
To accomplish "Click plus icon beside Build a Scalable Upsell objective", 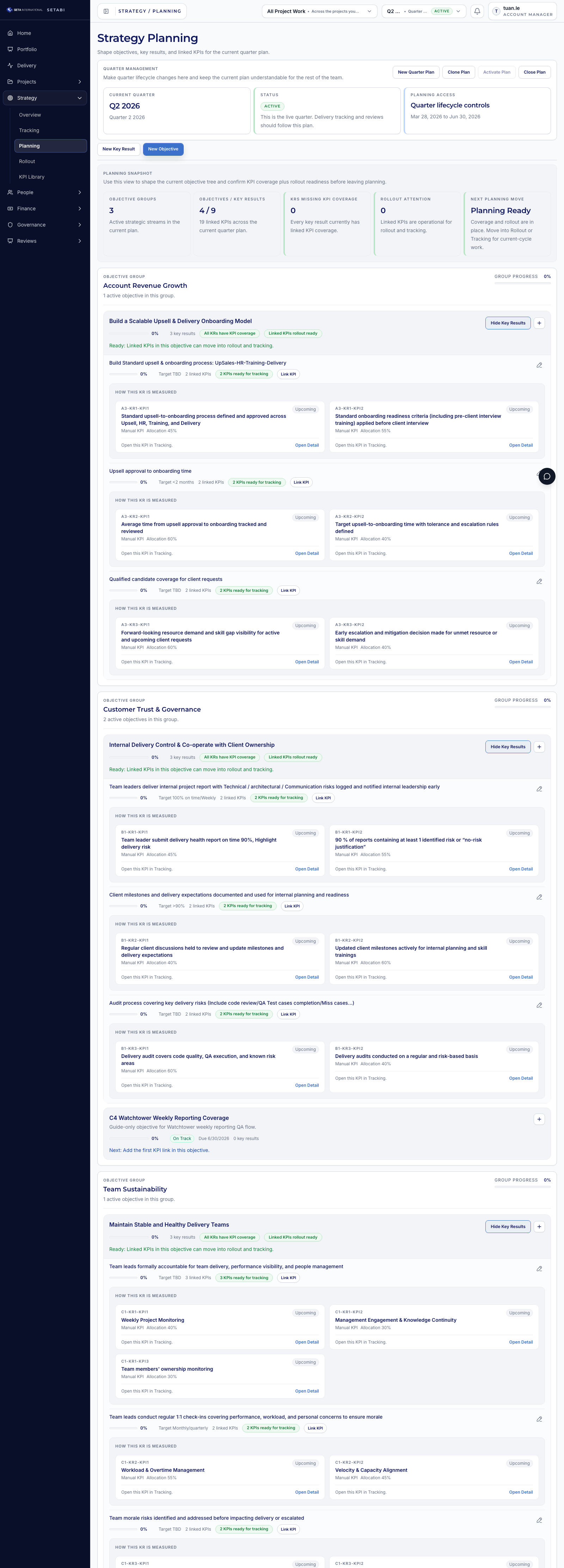I will coord(538,323).
